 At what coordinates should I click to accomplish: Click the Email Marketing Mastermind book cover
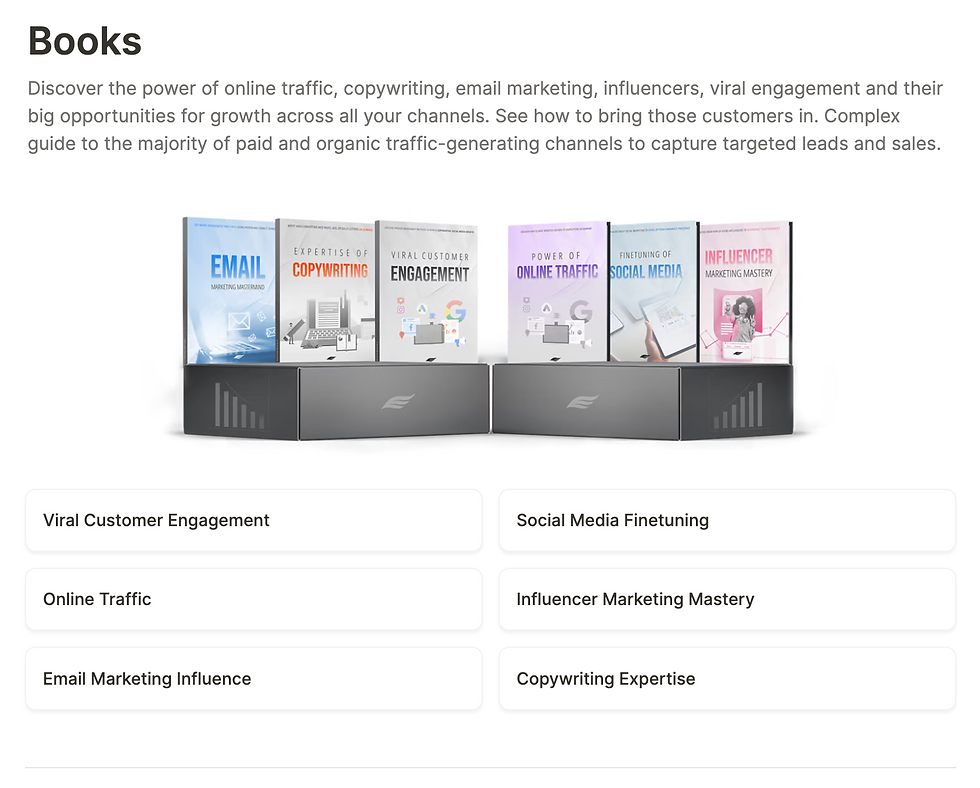coord(230,291)
